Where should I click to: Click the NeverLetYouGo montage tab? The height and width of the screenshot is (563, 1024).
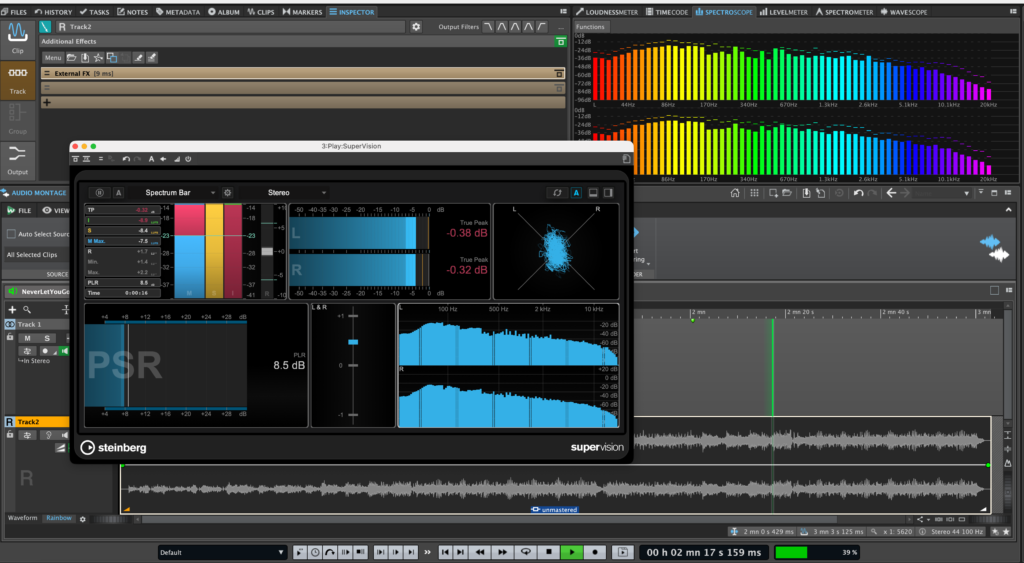(x=38, y=291)
